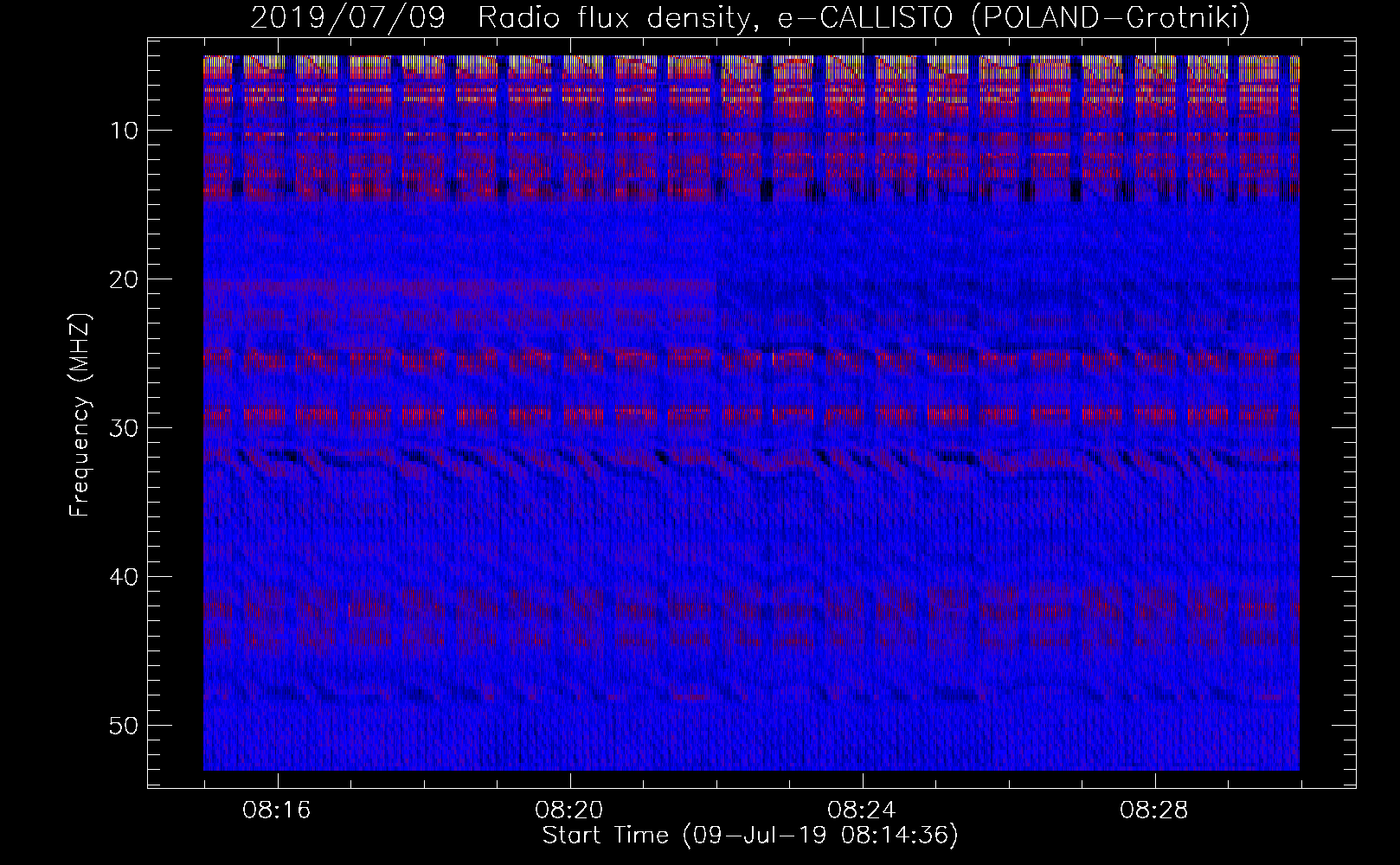Click the plot title '2019/07/09 Radio flux density'
The height and width of the screenshot is (865, 1400).
click(x=750, y=17)
